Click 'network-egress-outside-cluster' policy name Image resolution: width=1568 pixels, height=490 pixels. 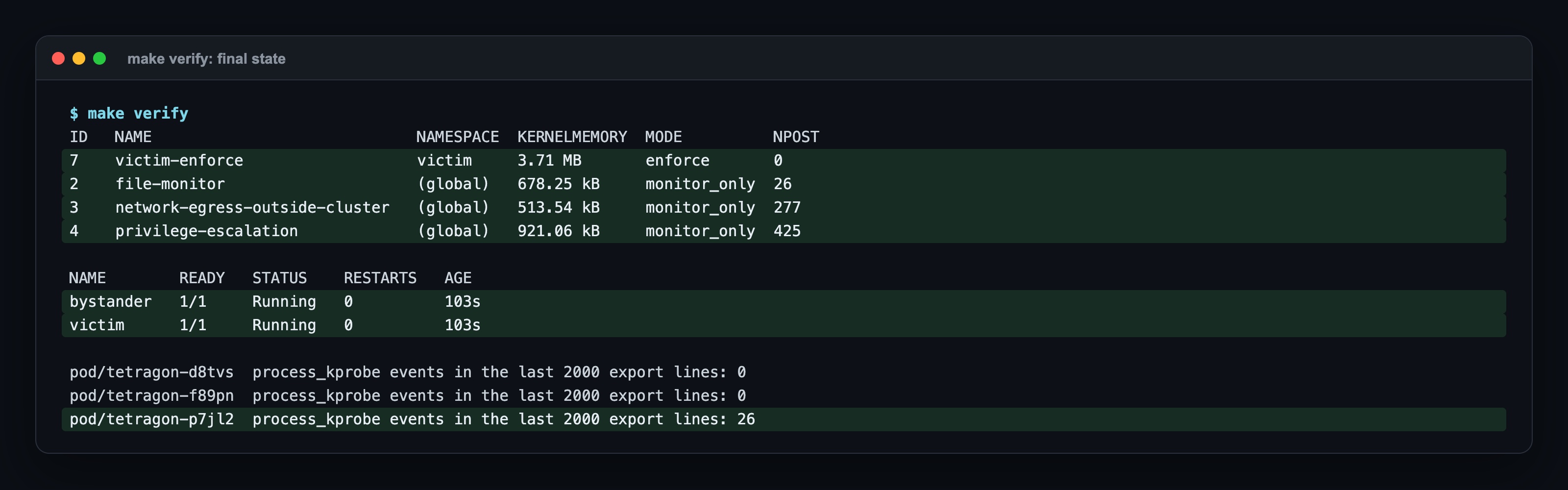coord(252,208)
